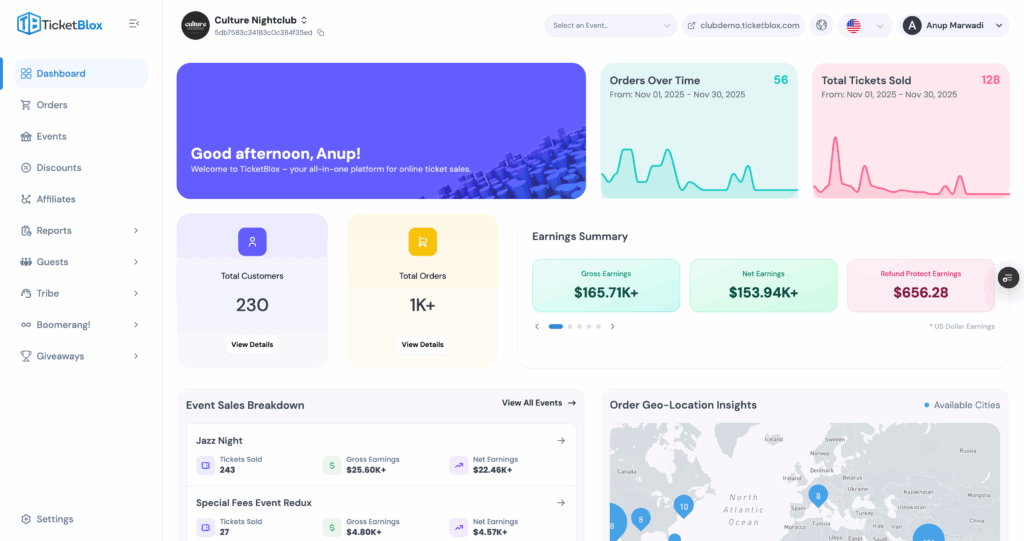The width and height of the screenshot is (1024, 541).
Task: Click the Jazz Night event title
Action: coord(219,440)
